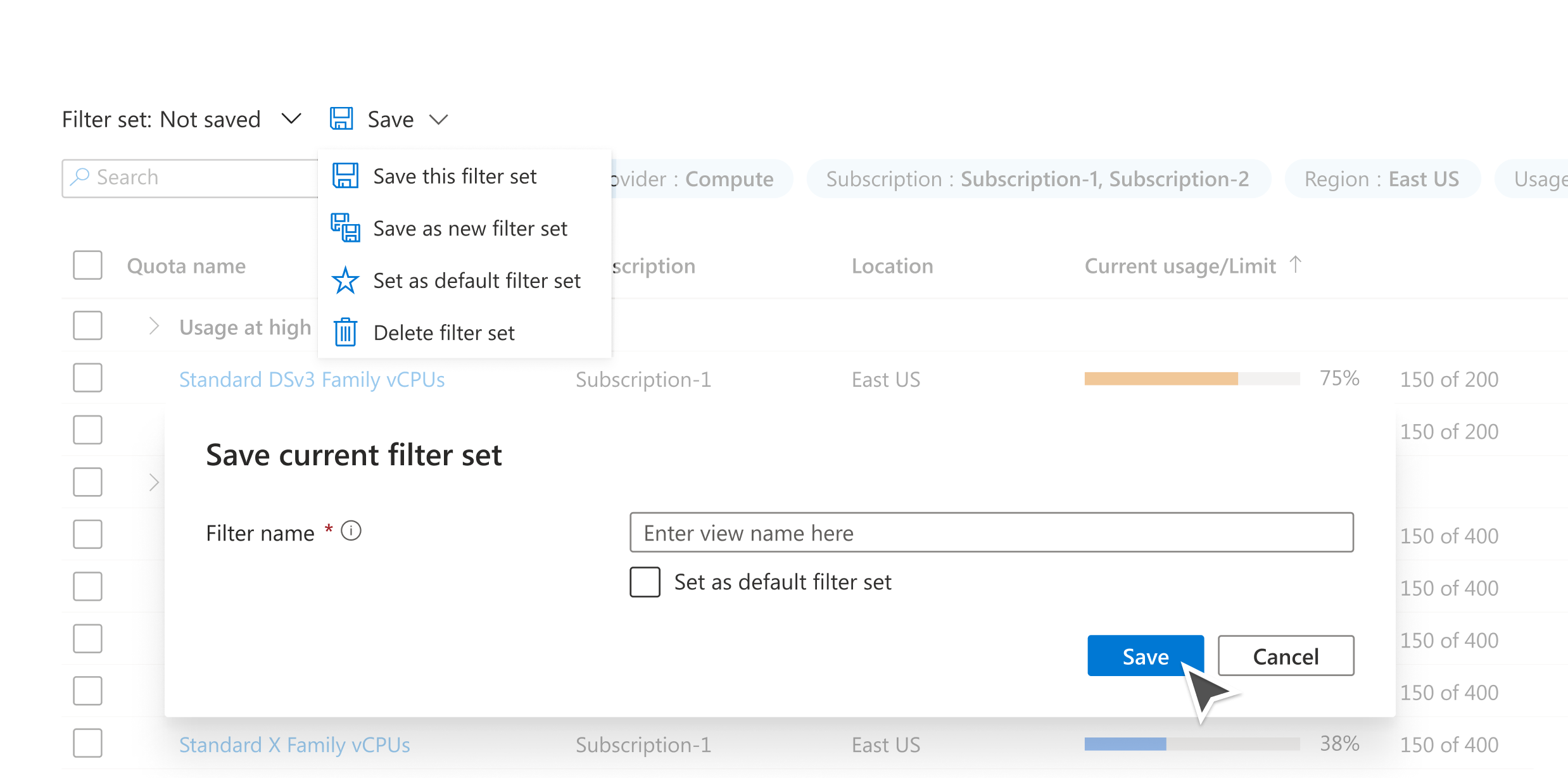The image size is (1568, 778).
Task: Check the Standard DSv3 Family vCPUs row
Action: (87, 378)
